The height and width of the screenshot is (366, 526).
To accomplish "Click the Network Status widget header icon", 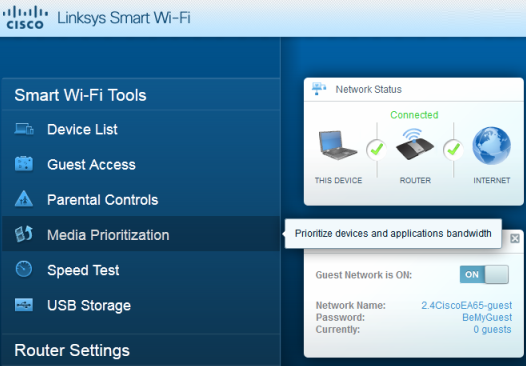I will pos(319,89).
